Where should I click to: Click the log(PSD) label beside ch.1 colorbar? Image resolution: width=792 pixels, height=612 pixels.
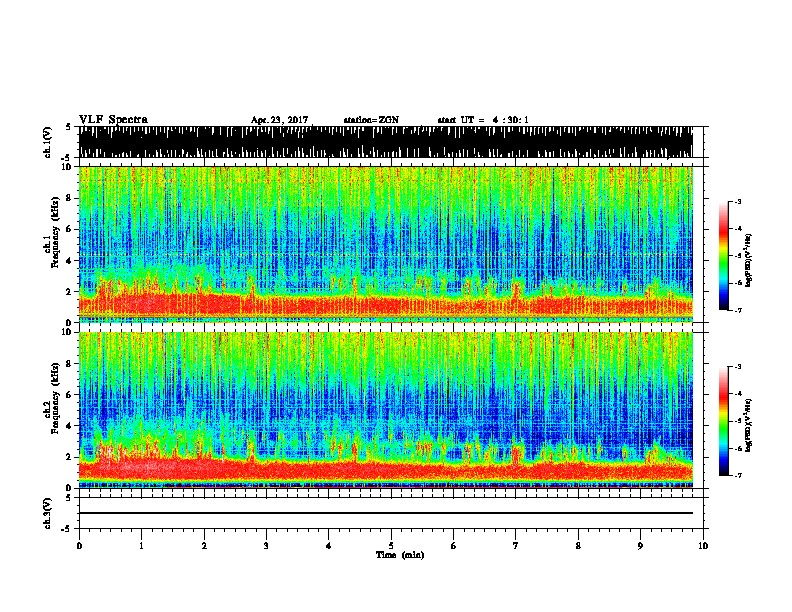748,260
